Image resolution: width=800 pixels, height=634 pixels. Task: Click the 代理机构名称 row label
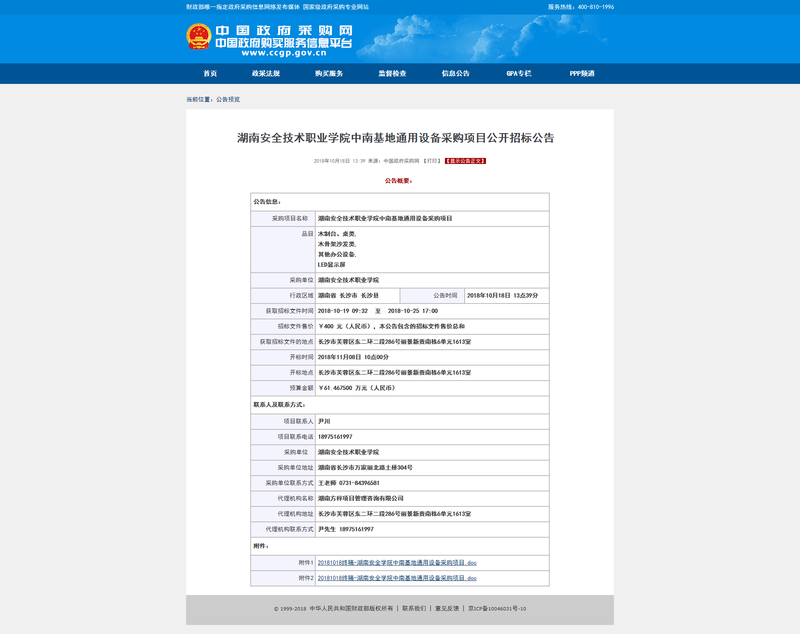(x=295, y=498)
